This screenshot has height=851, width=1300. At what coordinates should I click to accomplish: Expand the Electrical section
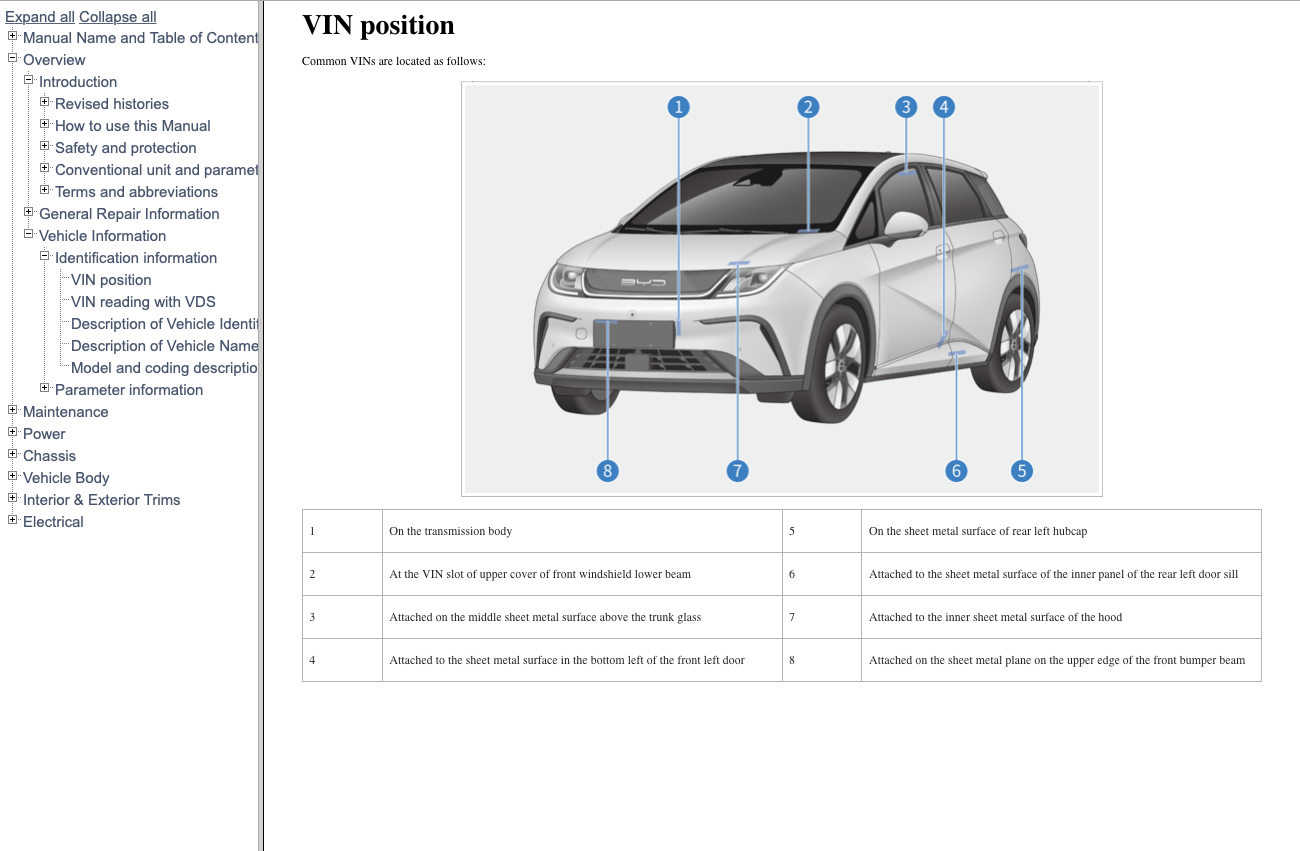(13, 521)
